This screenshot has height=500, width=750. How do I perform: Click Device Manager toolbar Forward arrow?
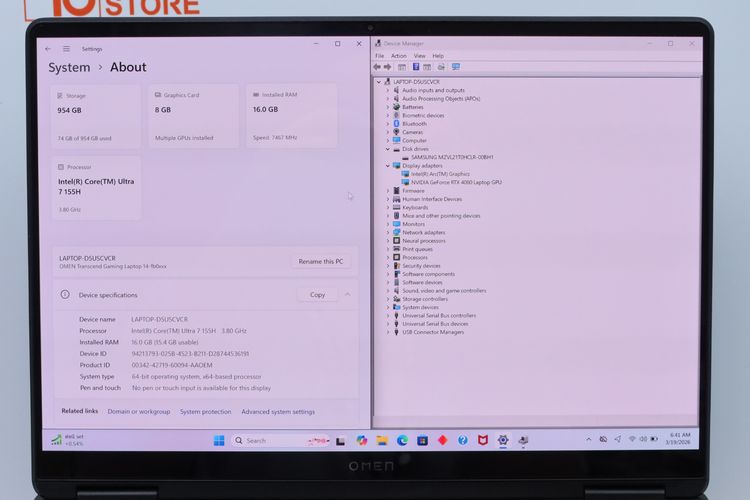point(388,67)
